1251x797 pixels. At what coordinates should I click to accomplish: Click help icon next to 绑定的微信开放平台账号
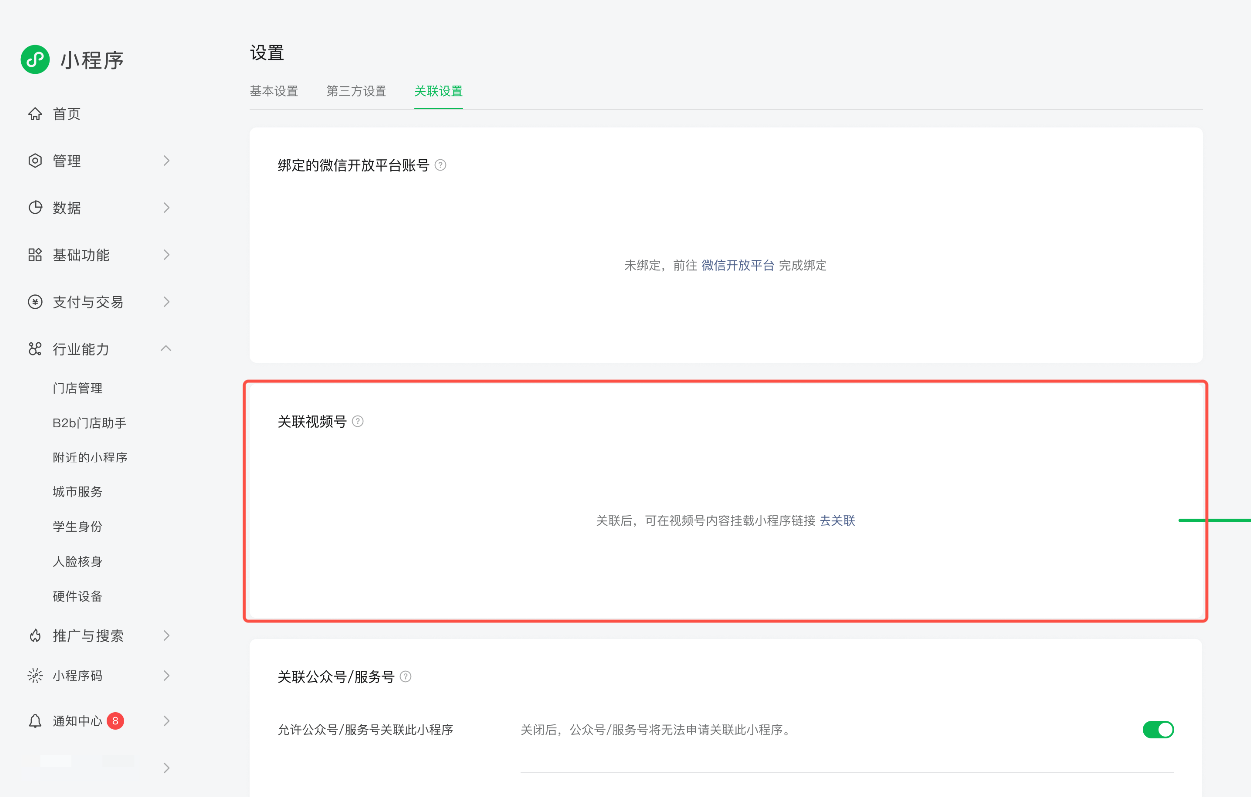[440, 165]
